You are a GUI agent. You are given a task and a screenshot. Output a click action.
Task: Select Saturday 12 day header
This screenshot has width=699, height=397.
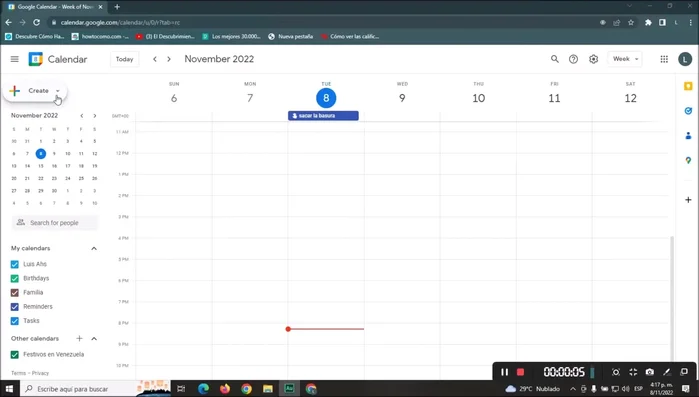[630, 98]
